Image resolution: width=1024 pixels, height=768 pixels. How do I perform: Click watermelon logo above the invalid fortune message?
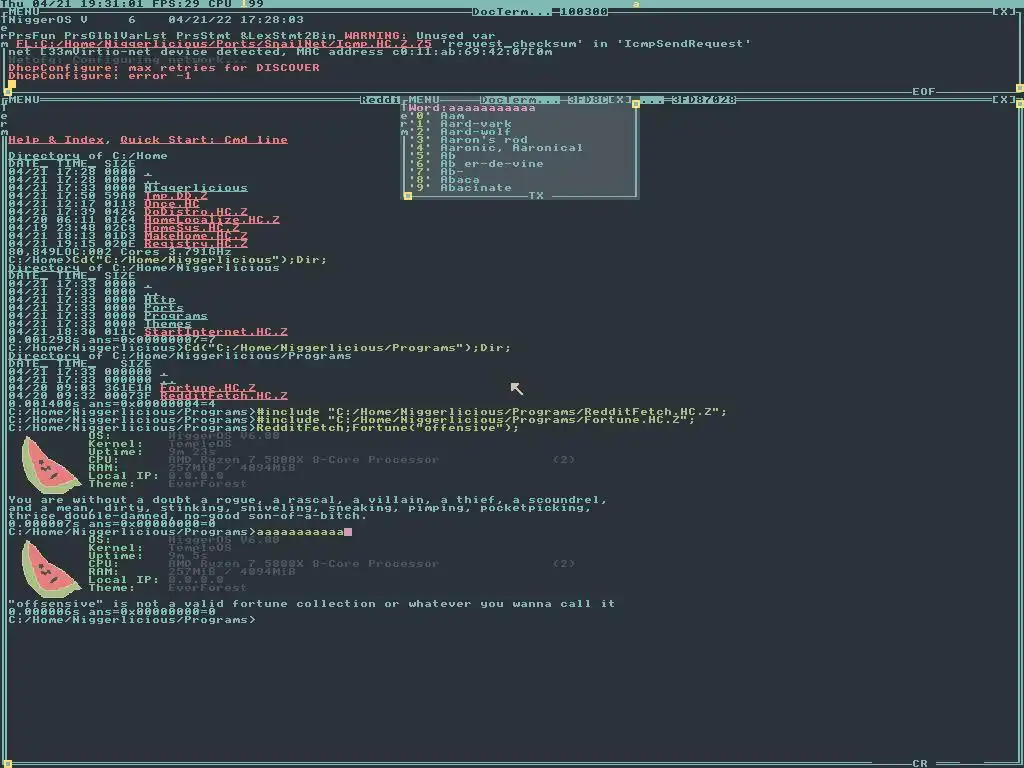tap(51, 569)
